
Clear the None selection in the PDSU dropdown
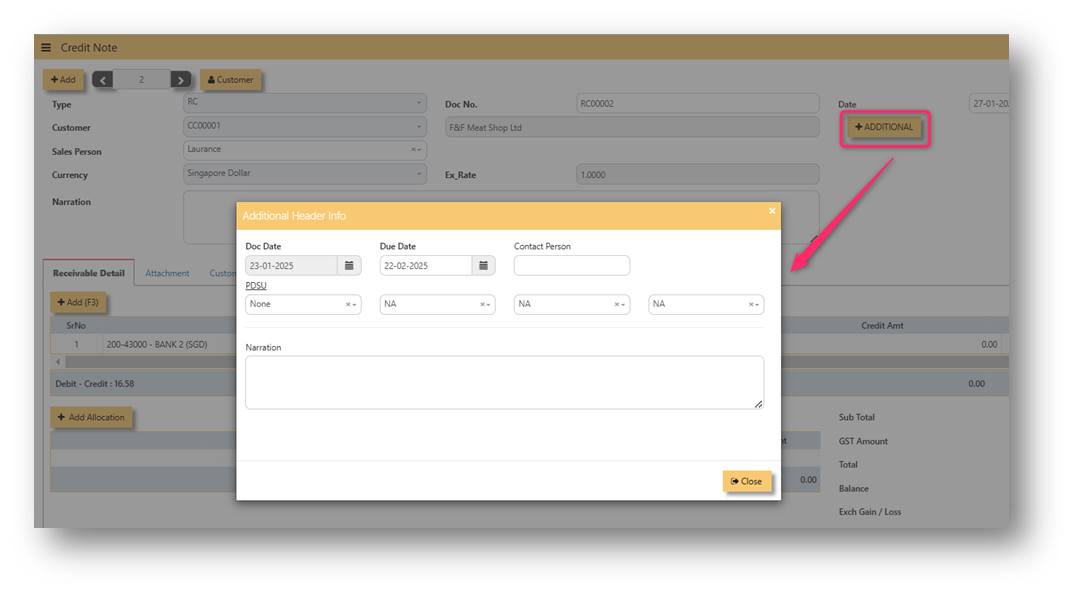point(348,305)
